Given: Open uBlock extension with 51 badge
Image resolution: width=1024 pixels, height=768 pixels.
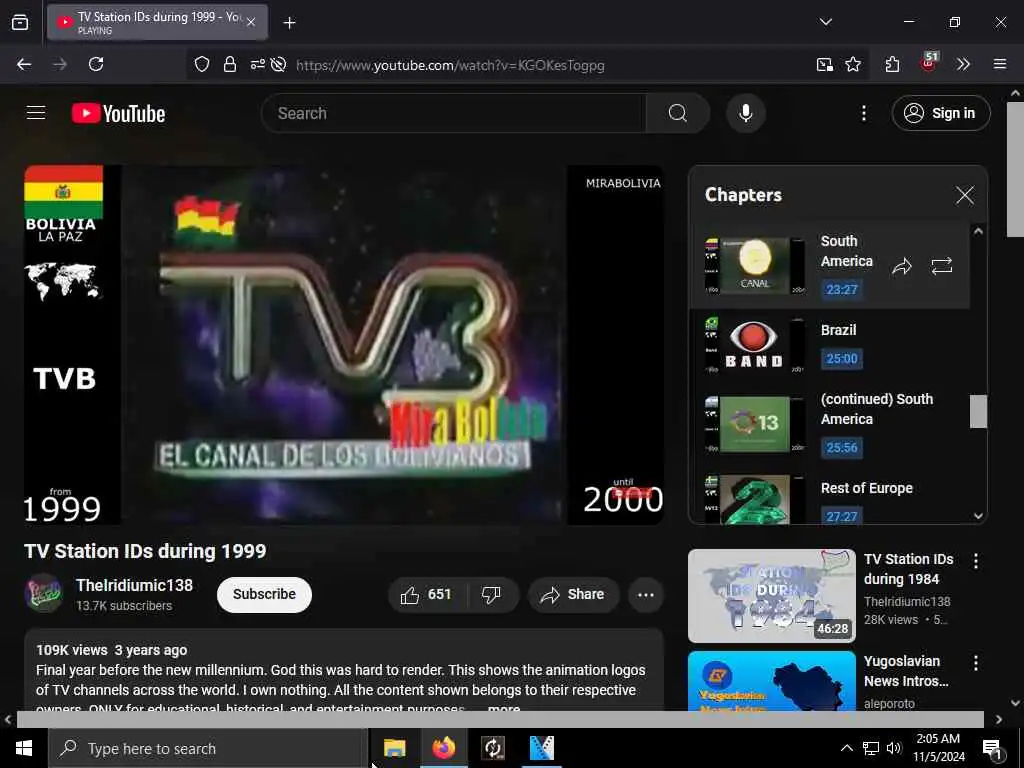Looking at the screenshot, I should (928, 63).
